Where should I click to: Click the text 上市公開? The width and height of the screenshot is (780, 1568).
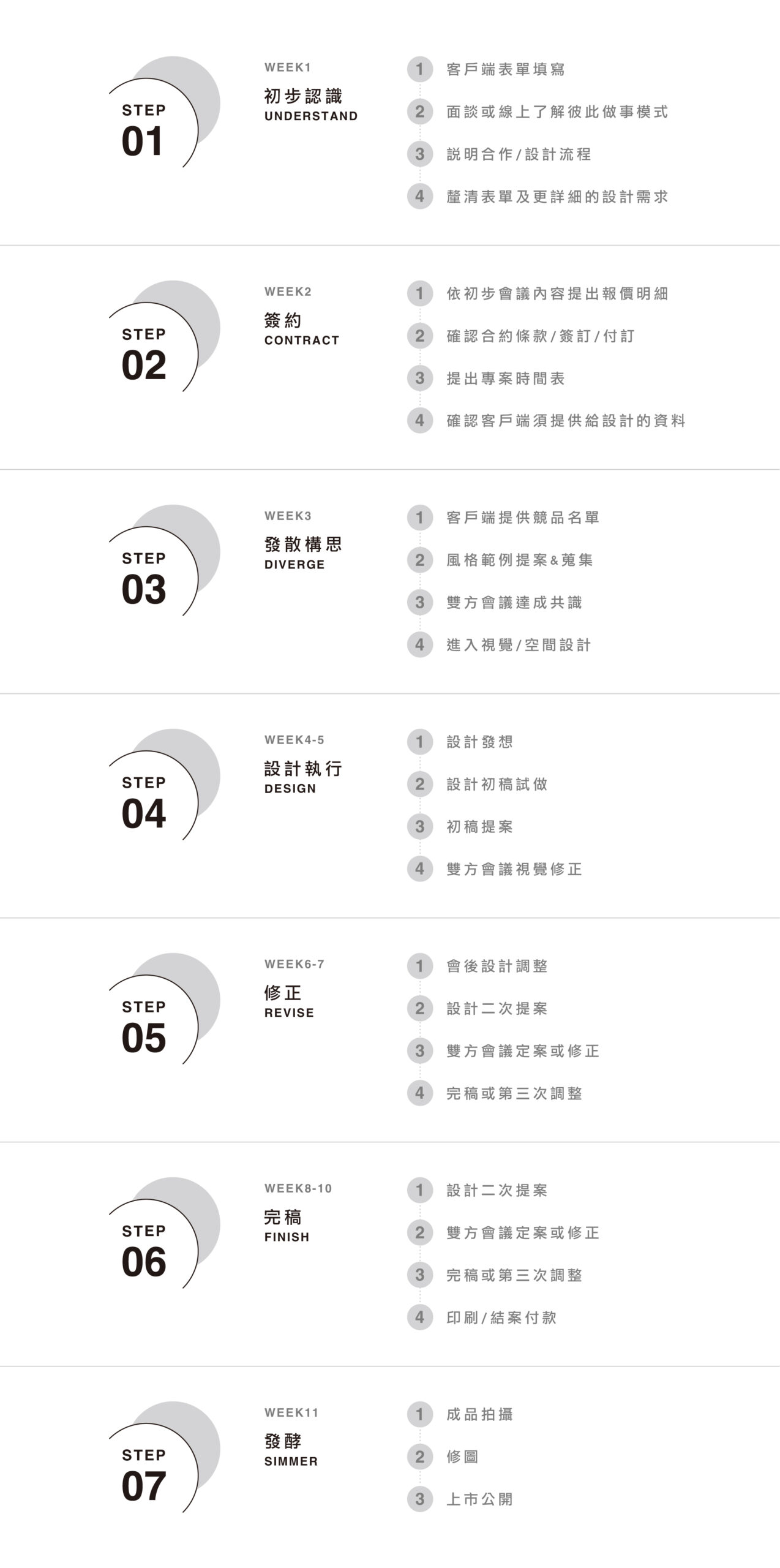(480, 1499)
